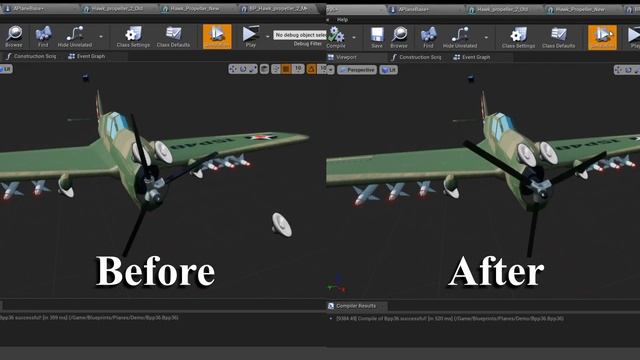
Task: Click Find icon in the Before pane toolbar
Action: (x=43, y=36)
